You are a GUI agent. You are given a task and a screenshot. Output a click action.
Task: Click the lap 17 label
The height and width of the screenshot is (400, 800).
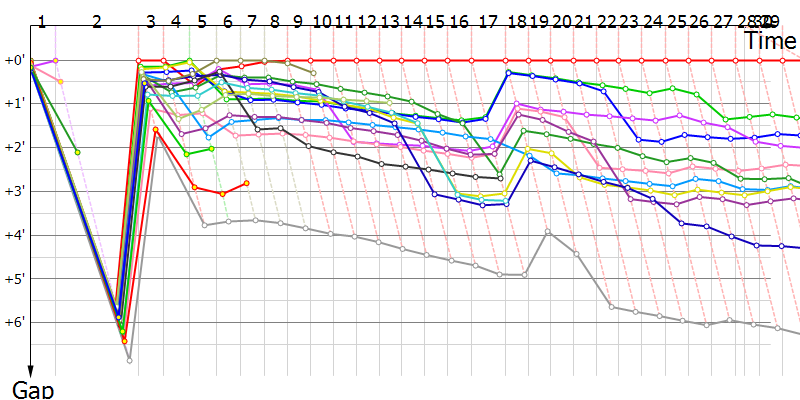488,21
